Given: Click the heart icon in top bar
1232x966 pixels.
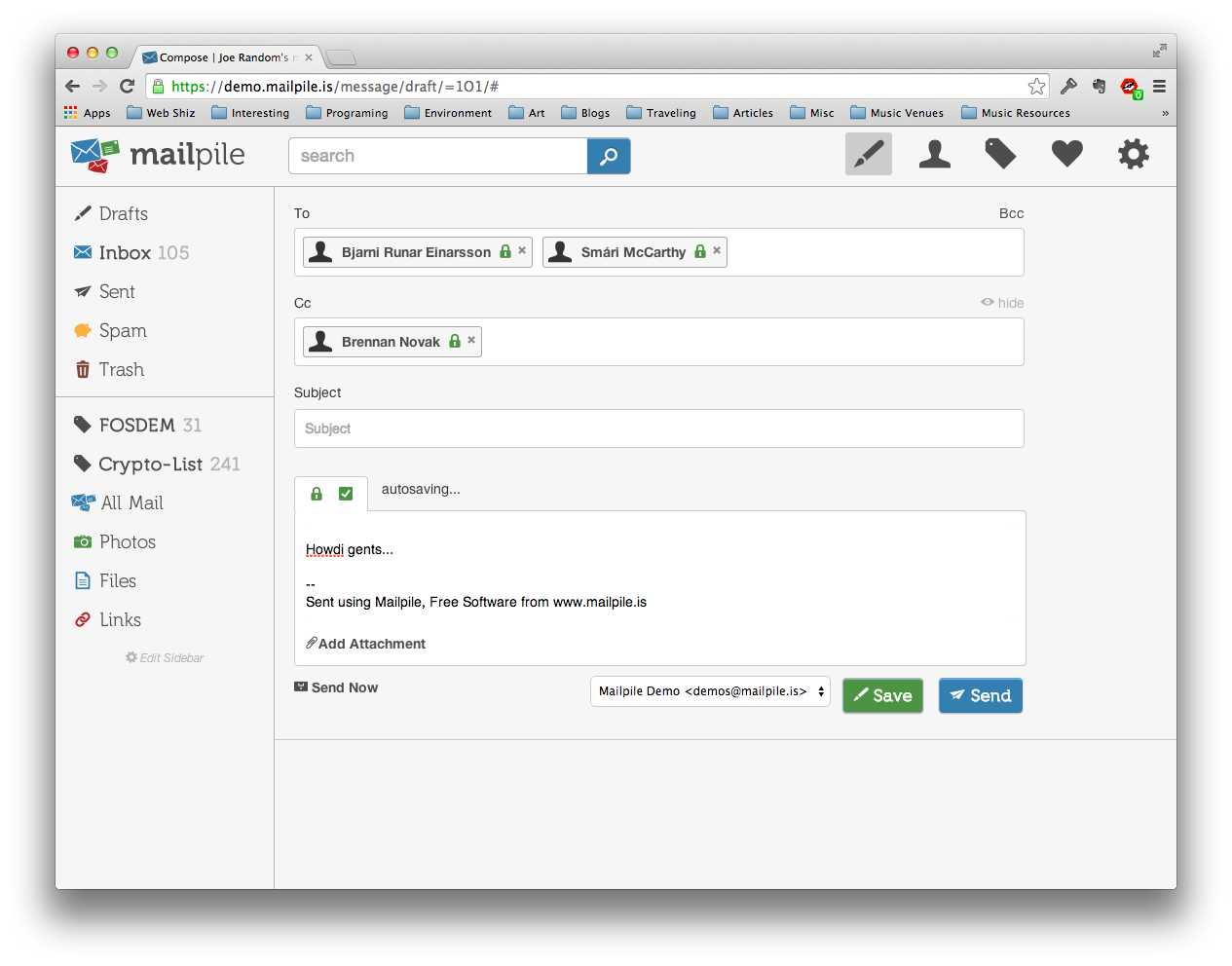Looking at the screenshot, I should click(1066, 155).
